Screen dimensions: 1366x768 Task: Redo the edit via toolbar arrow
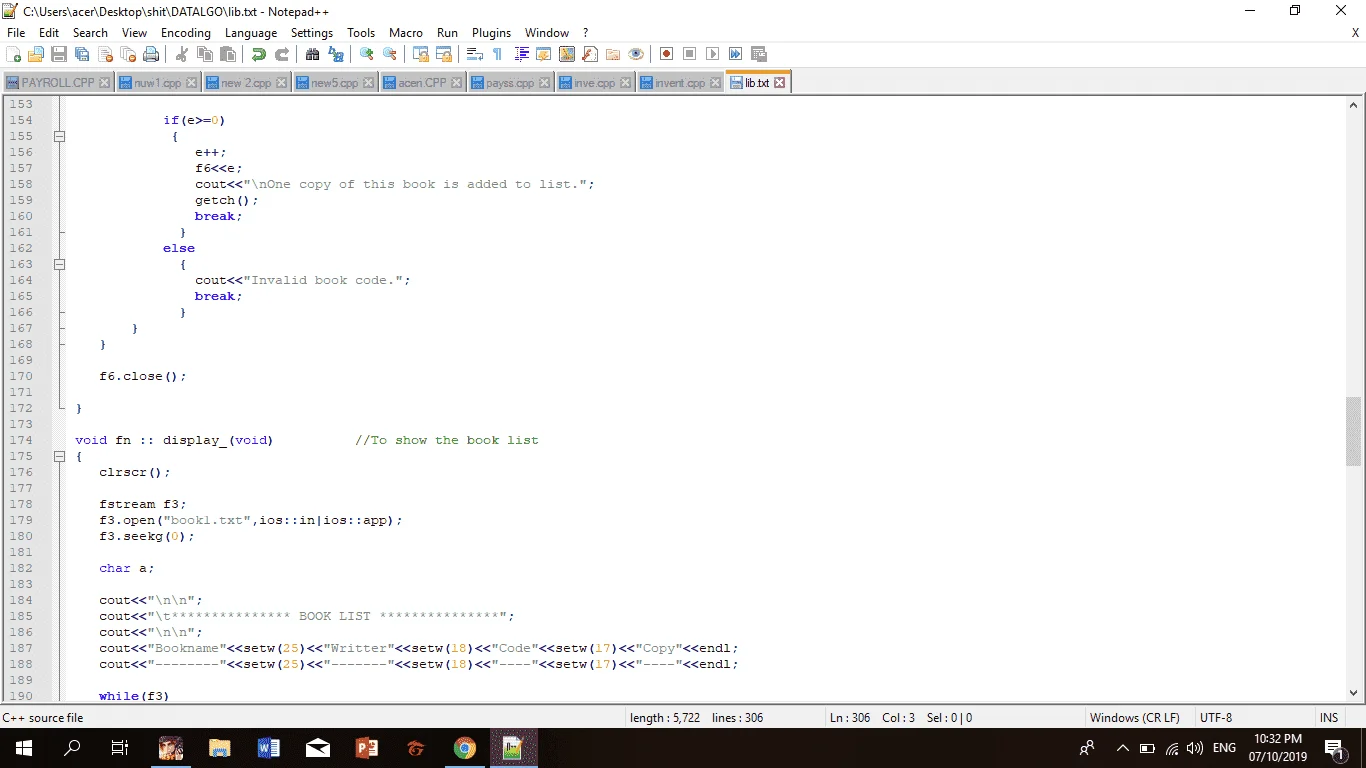282,54
